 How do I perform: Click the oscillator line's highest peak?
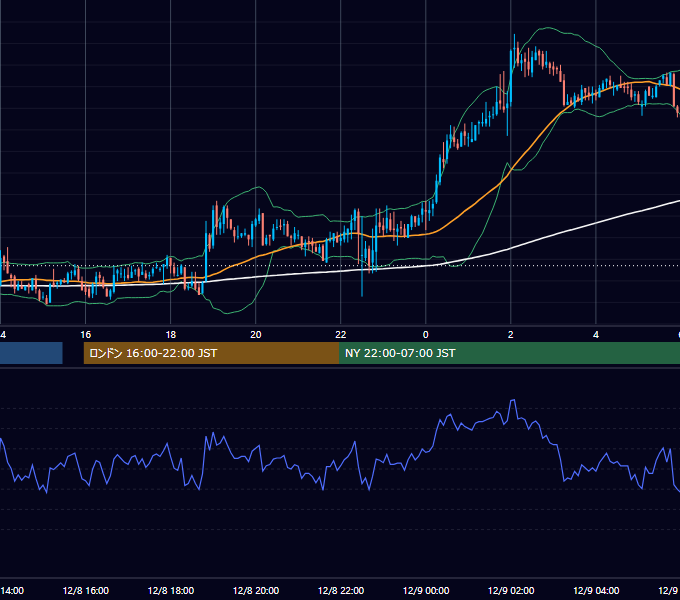click(513, 400)
